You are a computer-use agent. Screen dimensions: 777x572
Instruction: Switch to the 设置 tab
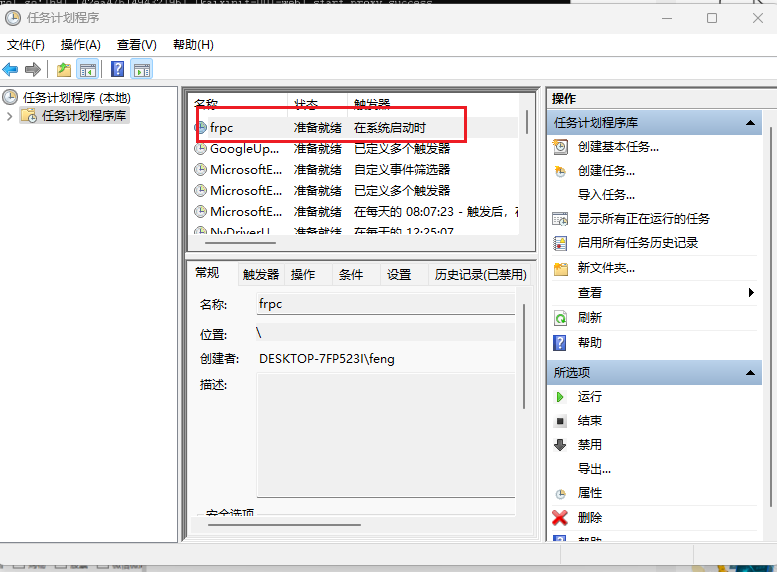coord(399,275)
